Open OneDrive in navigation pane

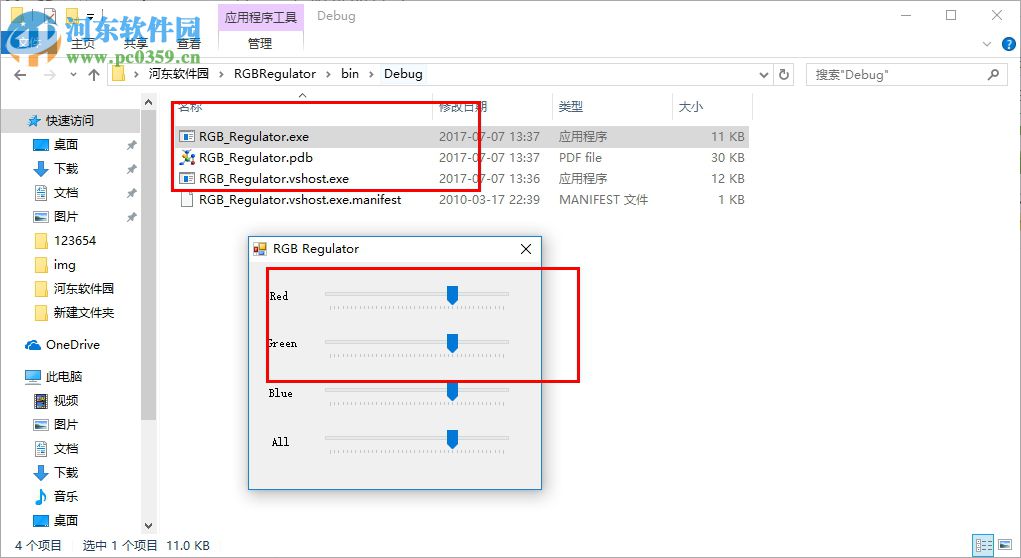(63, 345)
